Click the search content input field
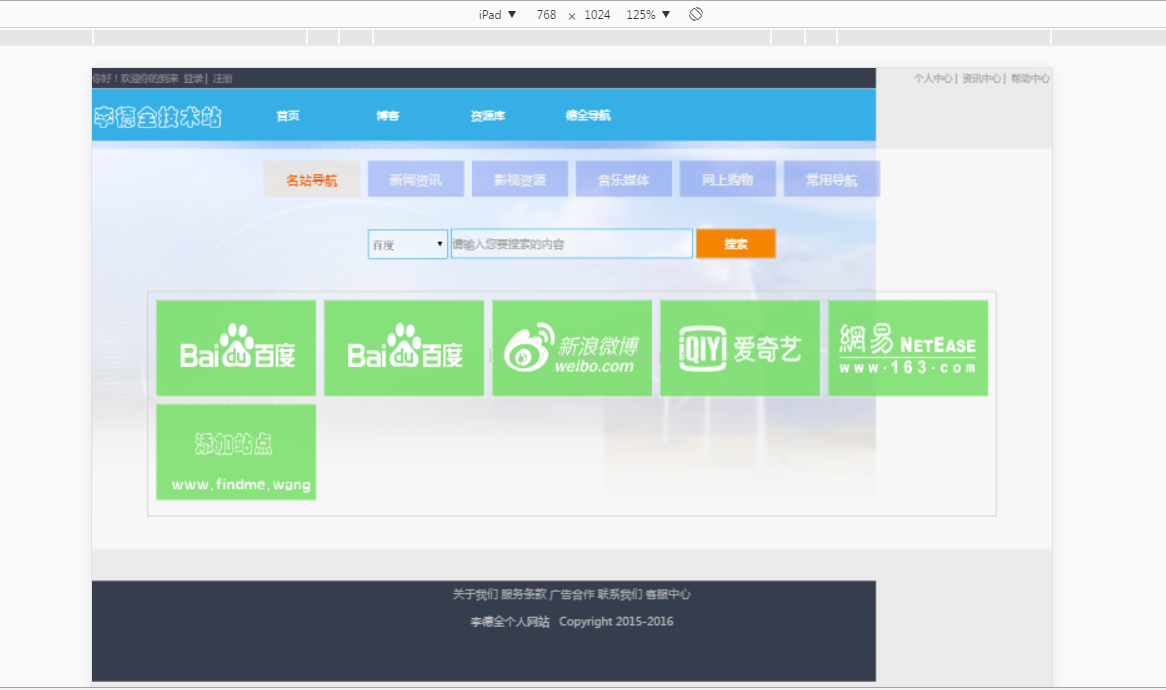The image size is (1166, 690). click(572, 244)
